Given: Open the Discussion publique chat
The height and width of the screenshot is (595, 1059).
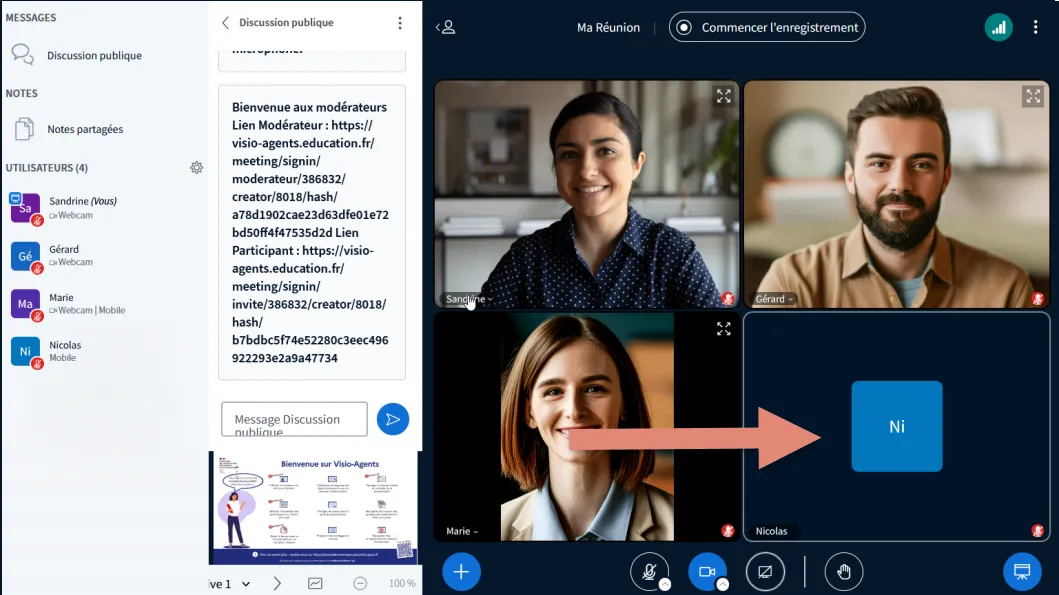Looking at the screenshot, I should [x=95, y=55].
